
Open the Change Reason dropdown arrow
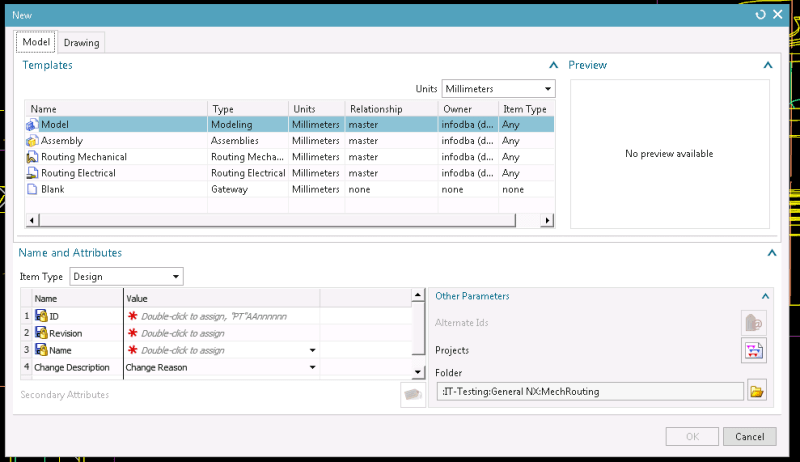coord(312,367)
